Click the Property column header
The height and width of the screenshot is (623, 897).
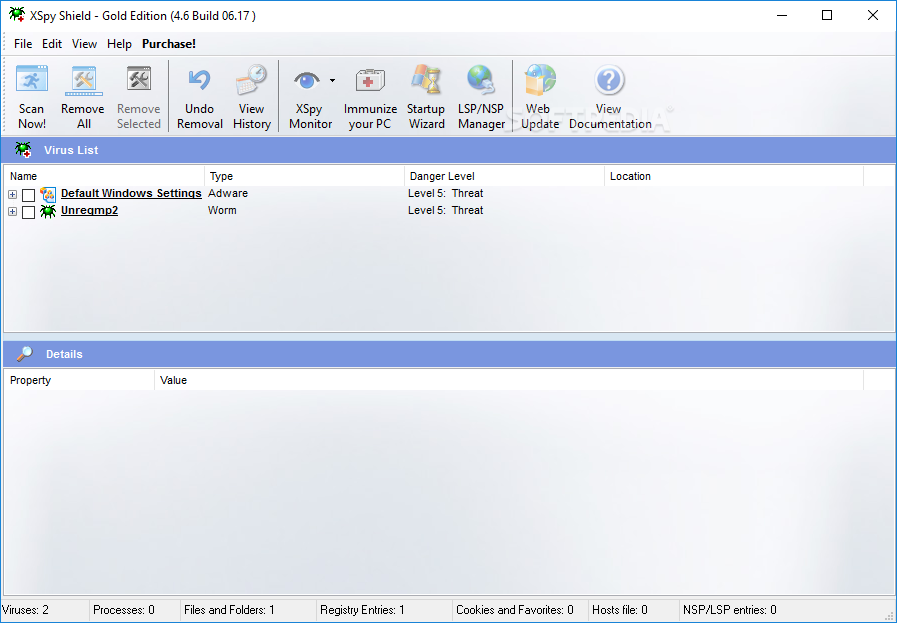click(x=79, y=380)
